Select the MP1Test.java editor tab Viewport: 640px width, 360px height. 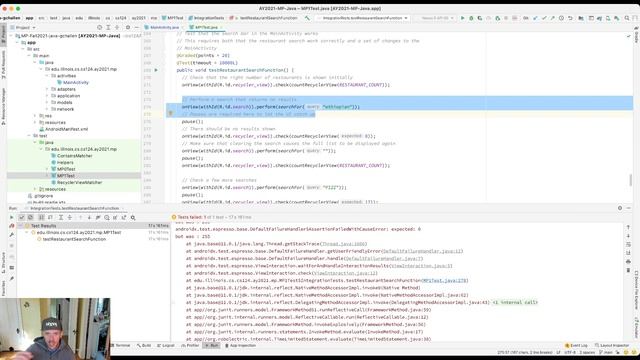(x=206, y=27)
